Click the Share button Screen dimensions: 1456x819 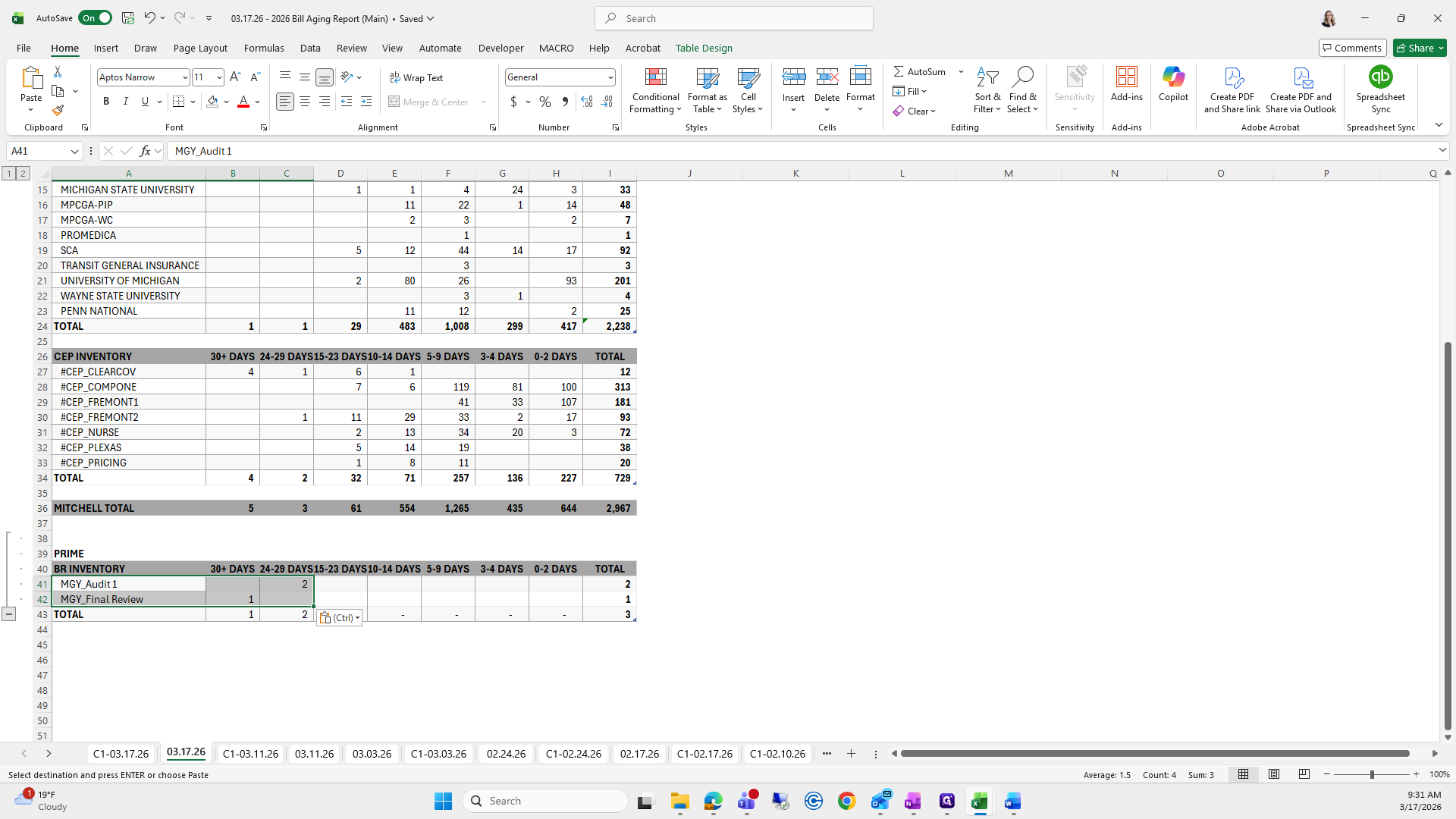(1420, 48)
